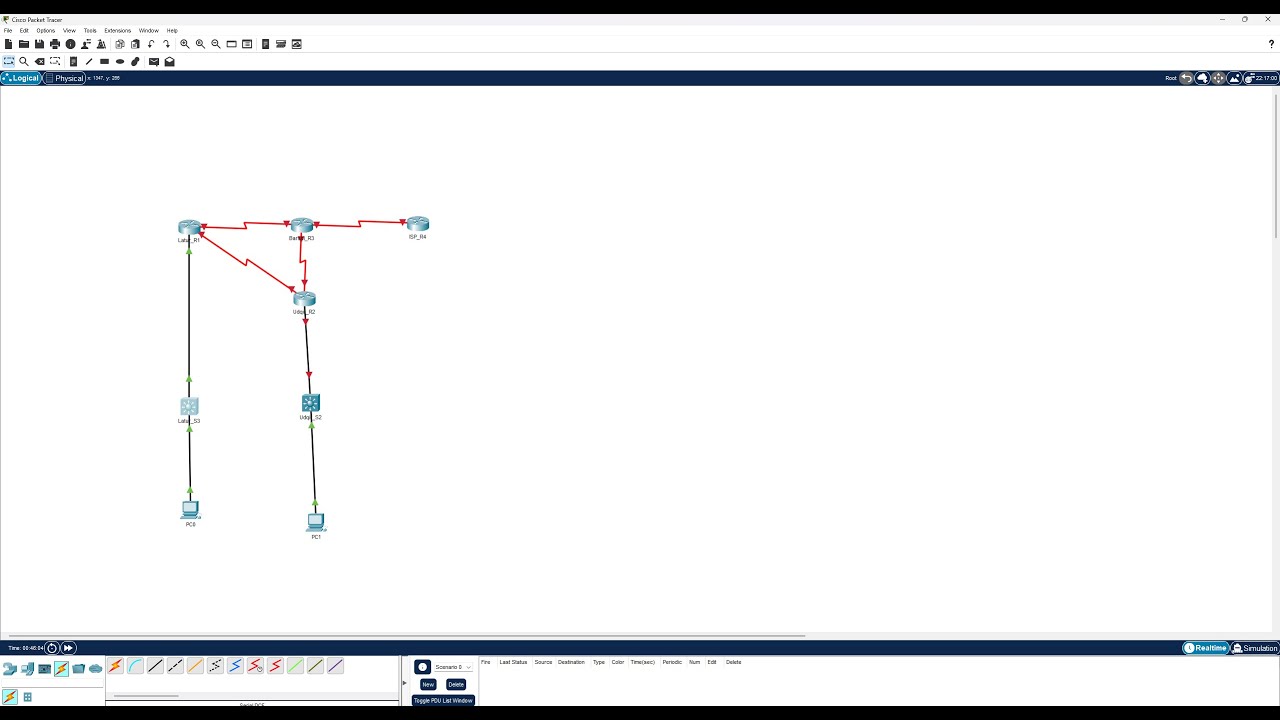Pick the Fiber orange cable
The height and width of the screenshot is (720, 1280).
(195, 666)
